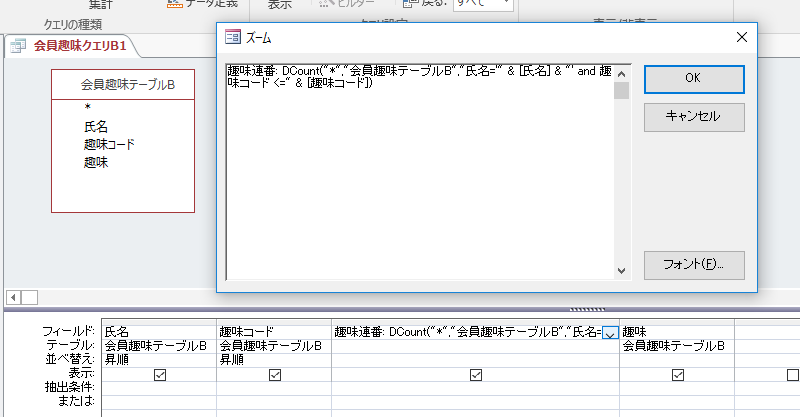
Task: Click the Zoom text area scroll down arrow
Action: (621, 271)
